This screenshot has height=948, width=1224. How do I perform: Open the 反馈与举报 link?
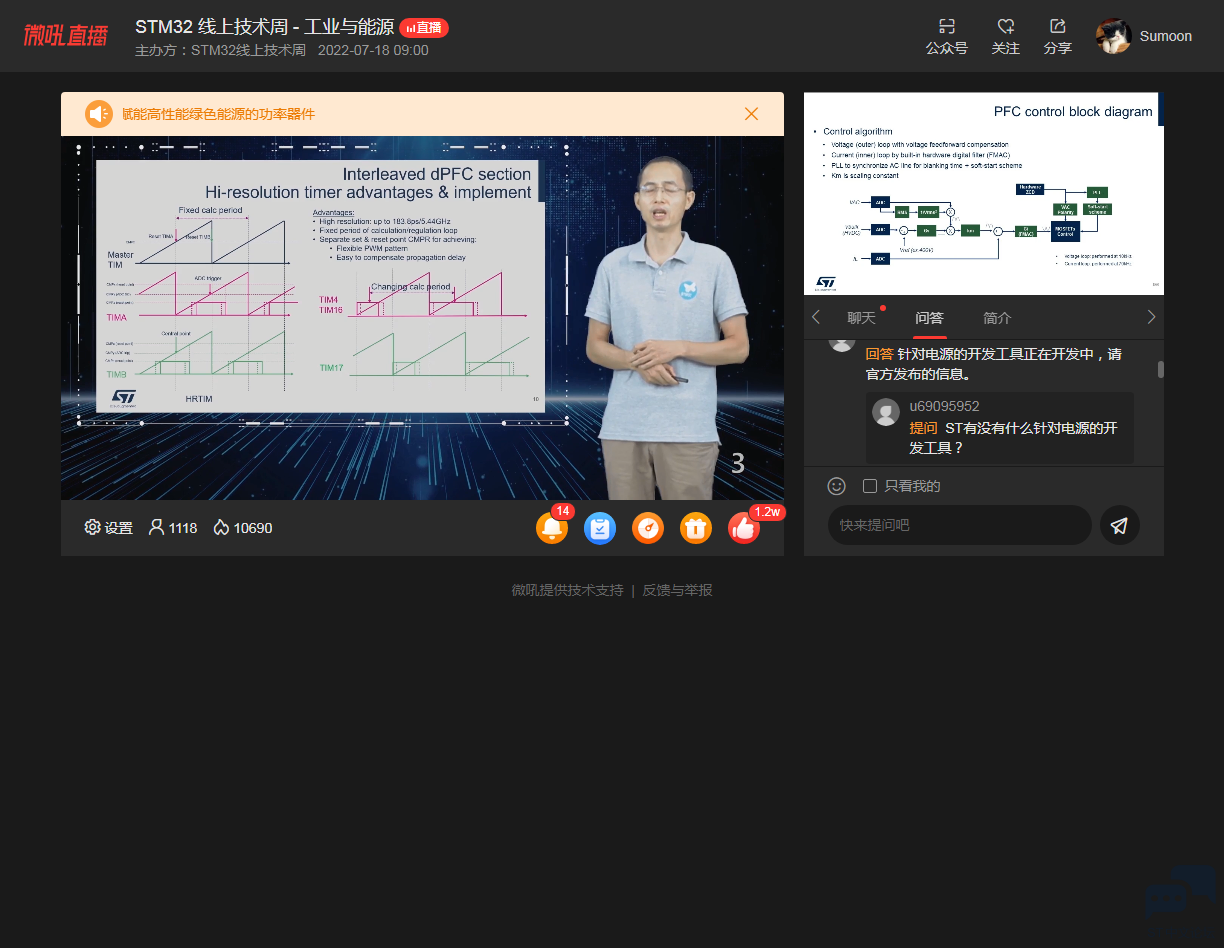click(678, 590)
